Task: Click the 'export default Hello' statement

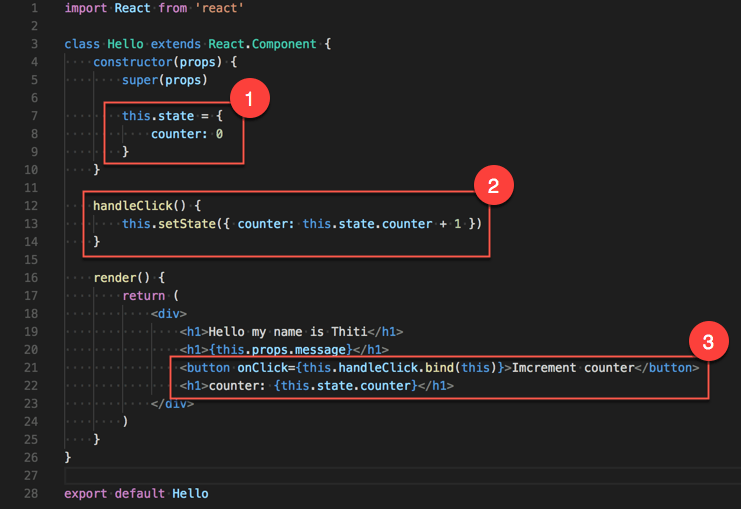Action: pyautogui.click(x=135, y=493)
